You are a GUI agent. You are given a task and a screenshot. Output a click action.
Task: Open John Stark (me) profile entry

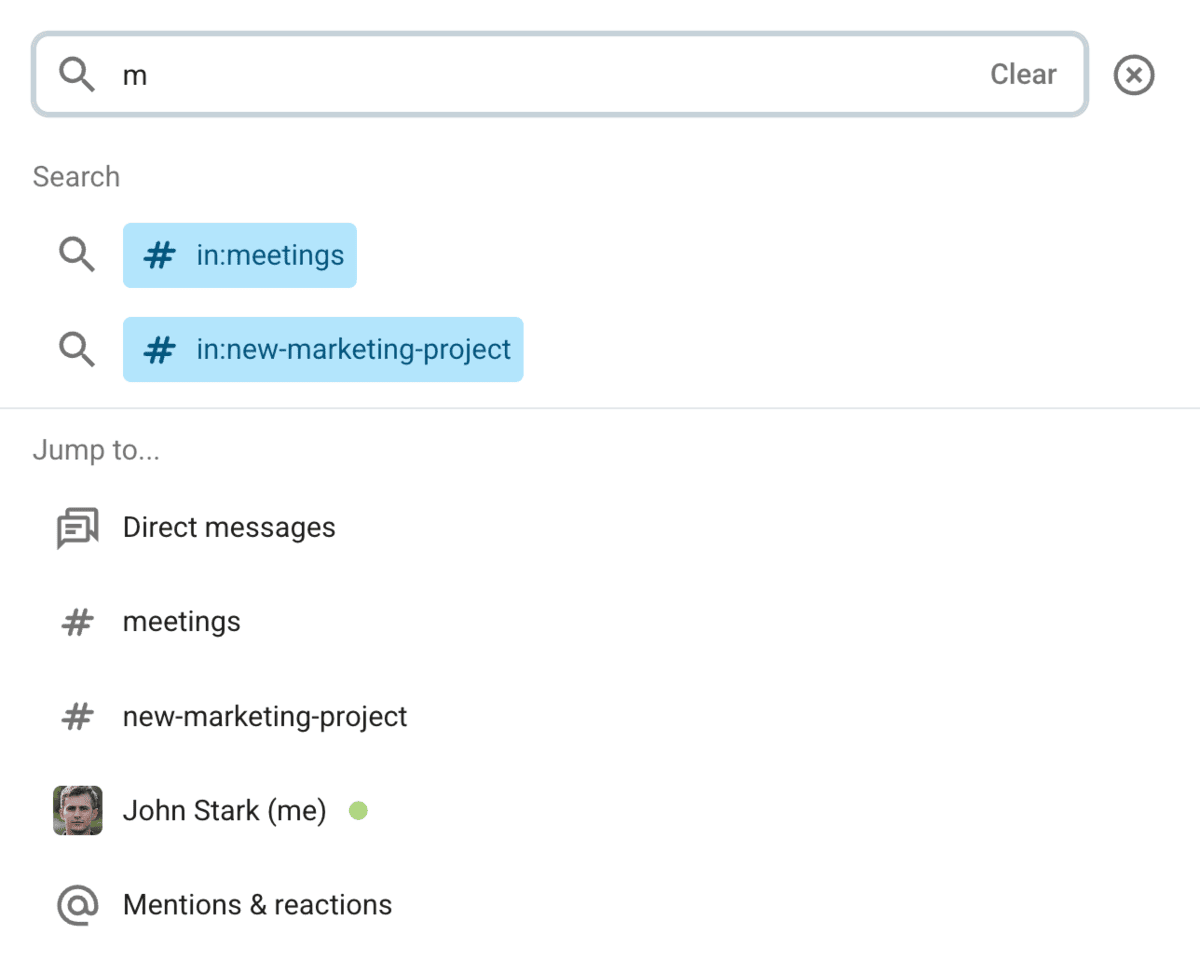click(x=224, y=811)
